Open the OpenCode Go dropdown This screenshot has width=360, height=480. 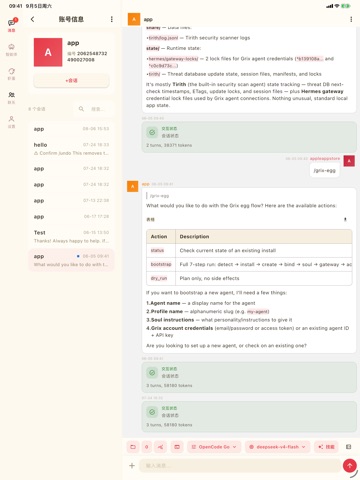(x=214, y=447)
